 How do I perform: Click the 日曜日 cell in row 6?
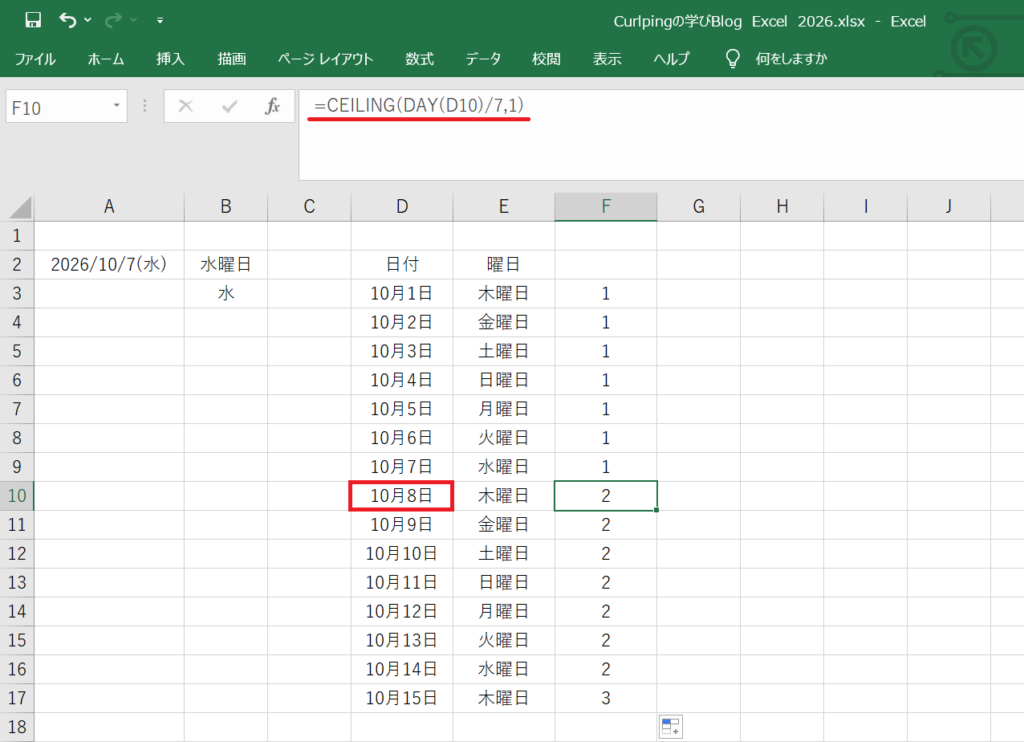click(504, 380)
